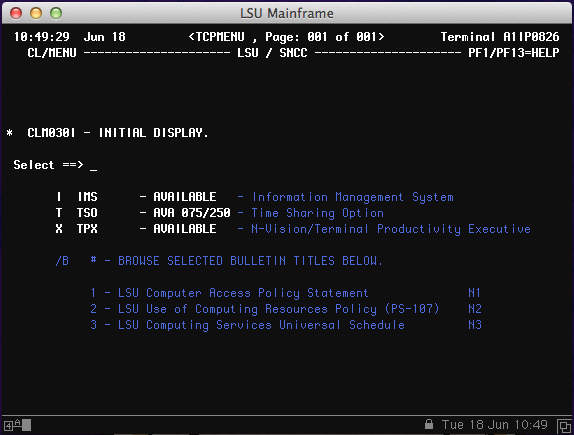Image resolution: width=574 pixels, height=435 pixels.
Task: Click AVAILABLE status next to TPX
Action: tap(184, 229)
